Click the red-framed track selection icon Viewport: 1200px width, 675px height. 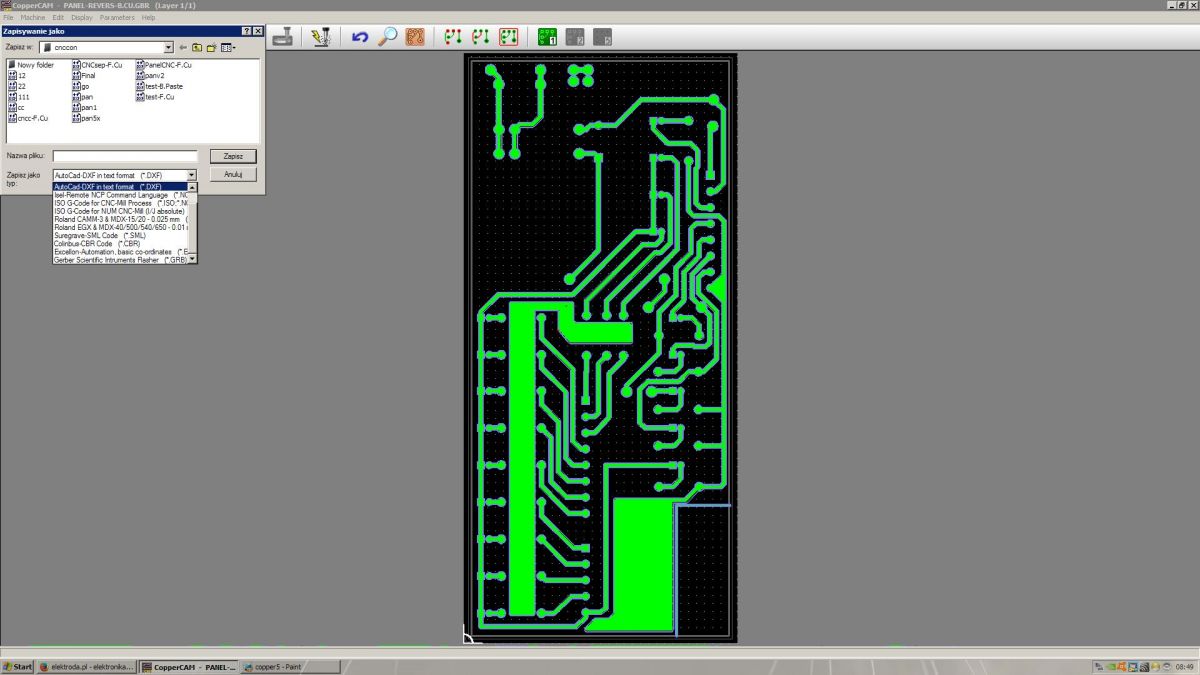click(x=508, y=37)
